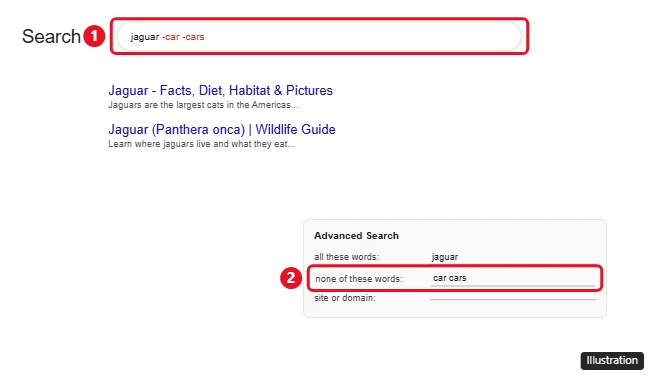Select snippet "Jaguars are the largest cats in the Americas..."

[203, 105]
